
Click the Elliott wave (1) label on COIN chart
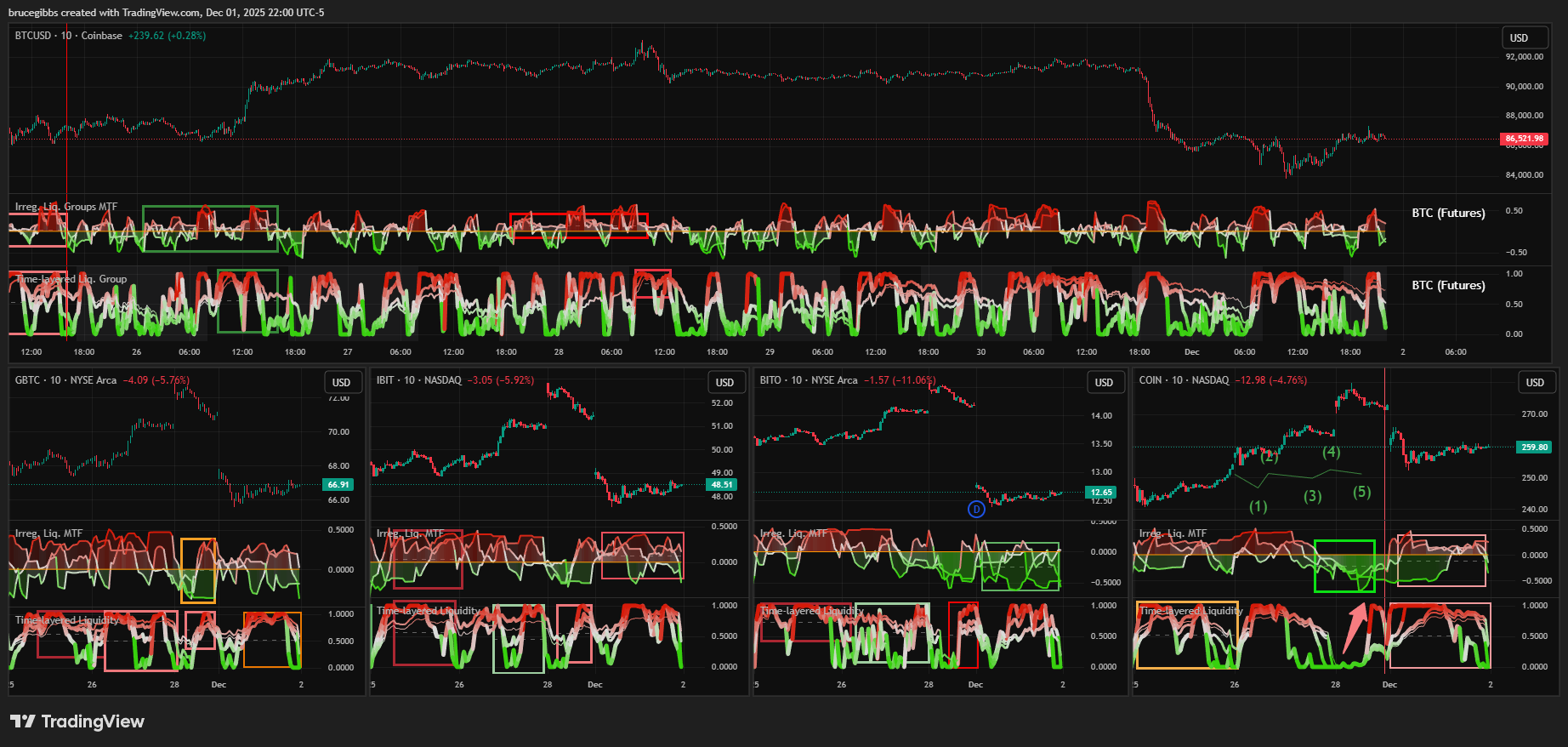1258,507
